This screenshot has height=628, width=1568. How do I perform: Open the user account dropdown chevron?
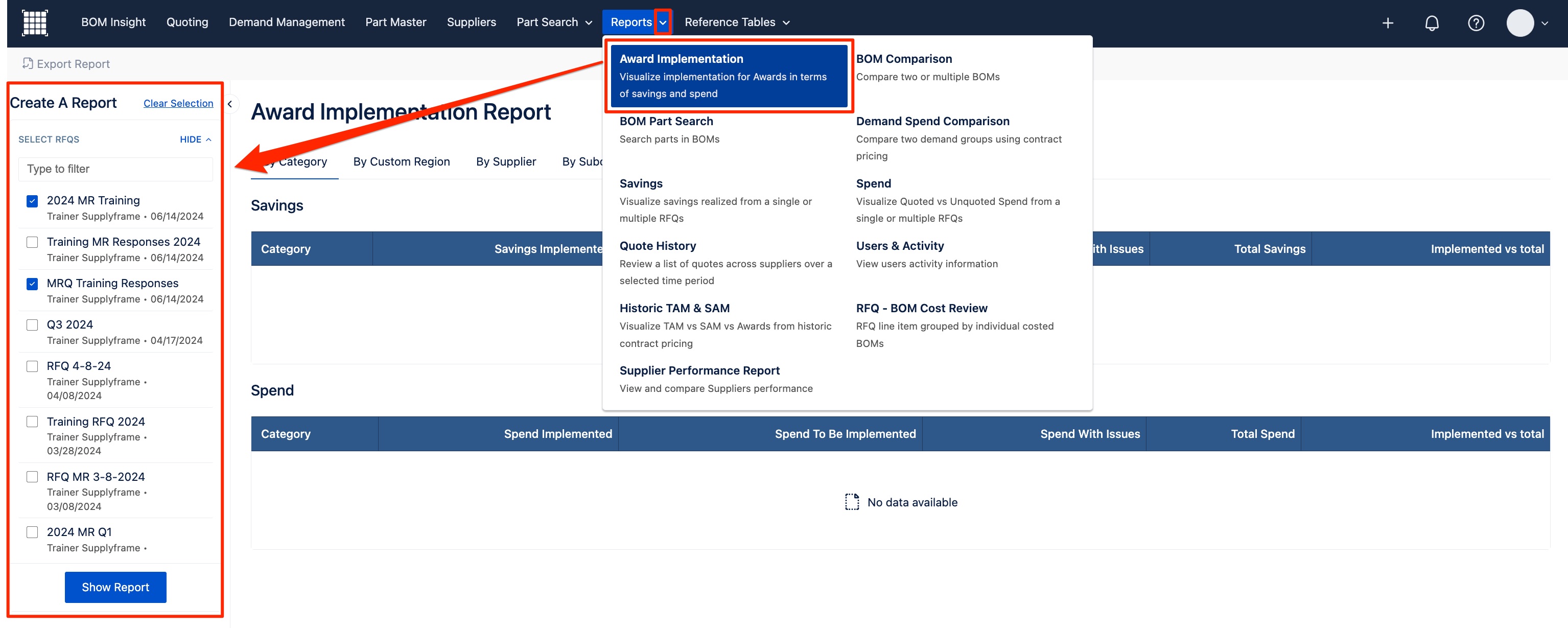1544,23
